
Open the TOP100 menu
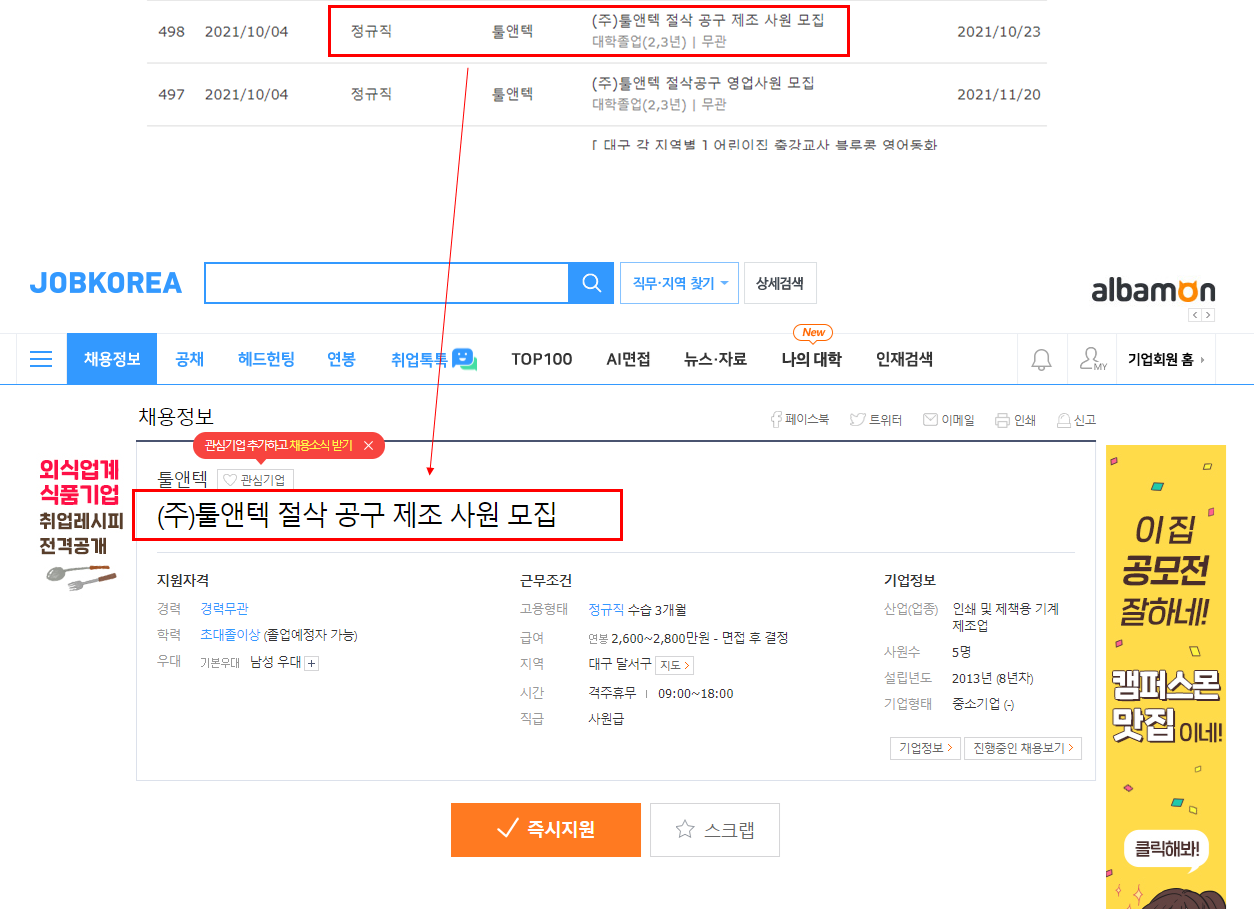pyautogui.click(x=542, y=359)
